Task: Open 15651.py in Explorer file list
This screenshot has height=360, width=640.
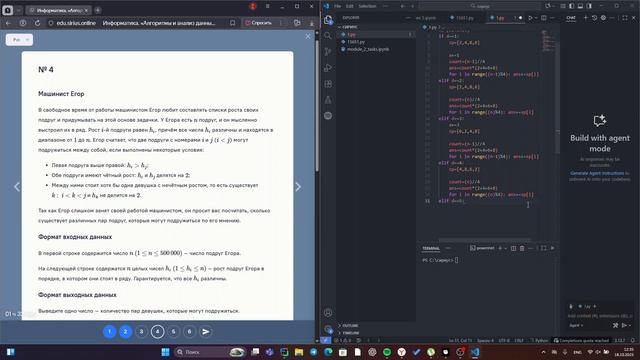Action: [356, 42]
